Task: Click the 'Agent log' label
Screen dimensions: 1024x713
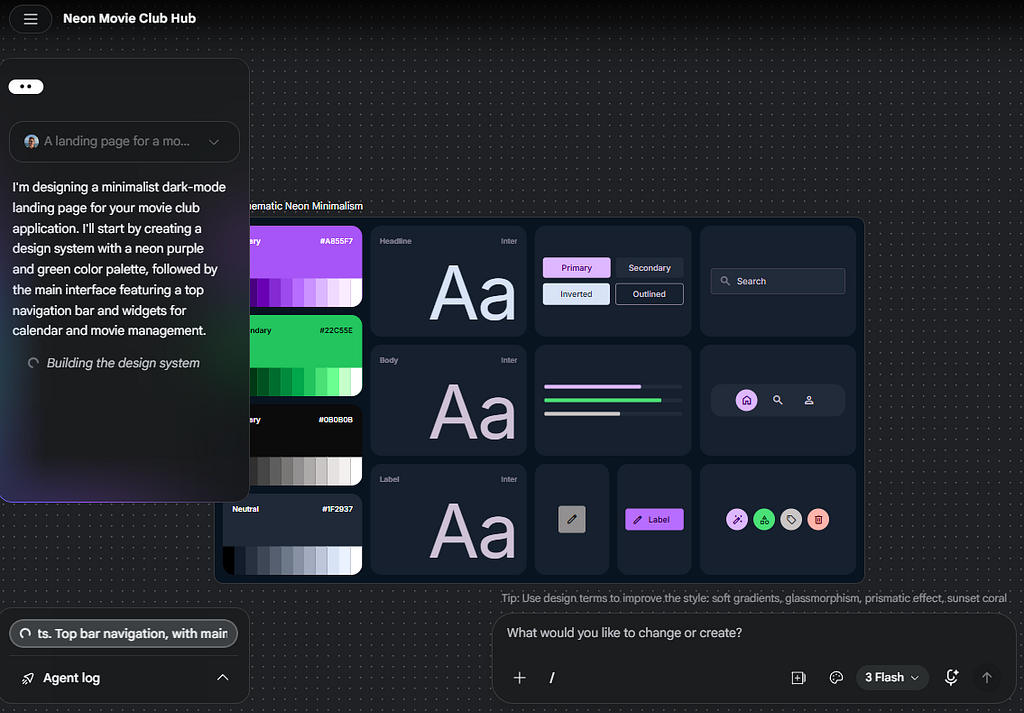Action: (x=72, y=678)
